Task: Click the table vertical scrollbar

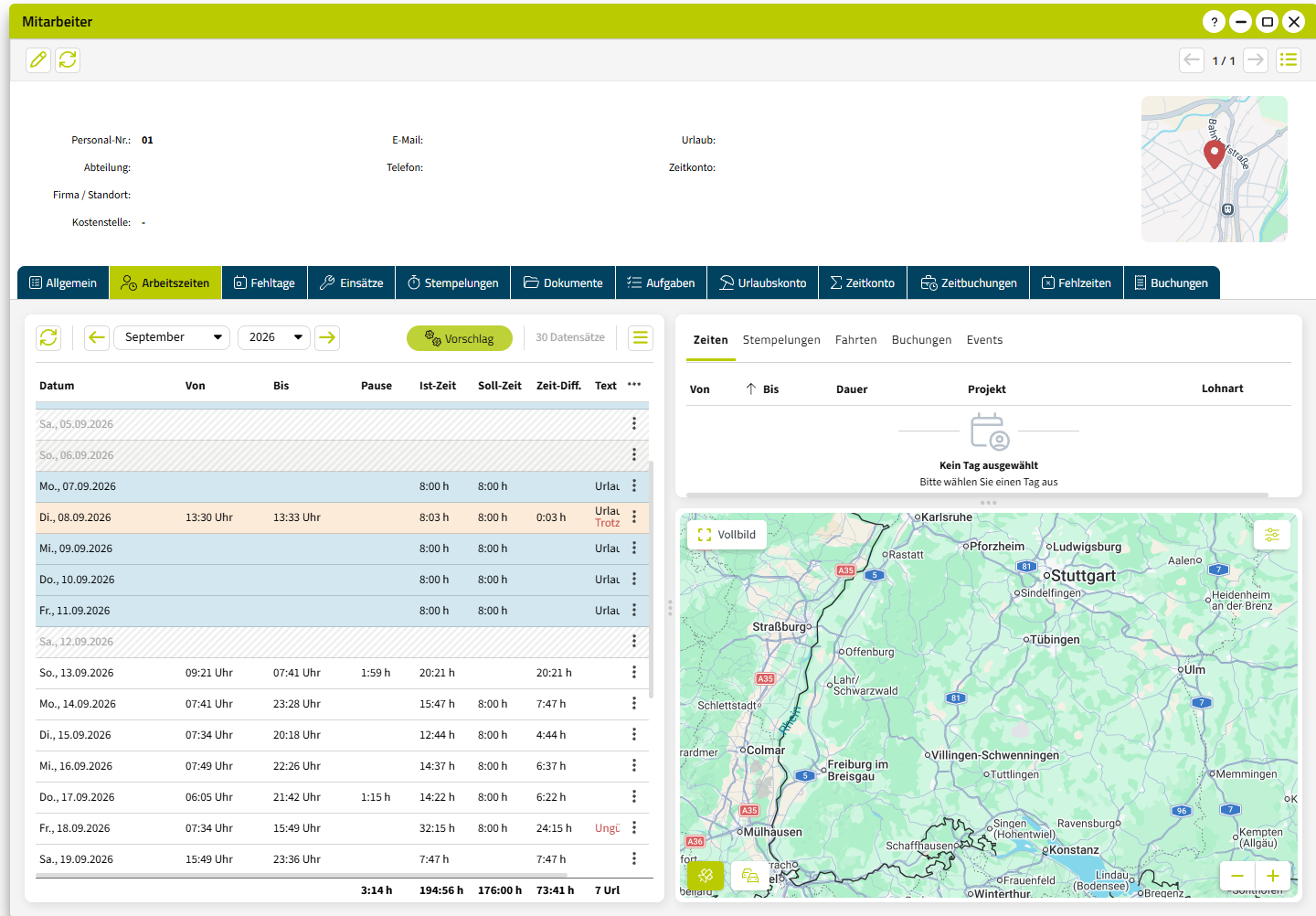Action: (x=651, y=579)
